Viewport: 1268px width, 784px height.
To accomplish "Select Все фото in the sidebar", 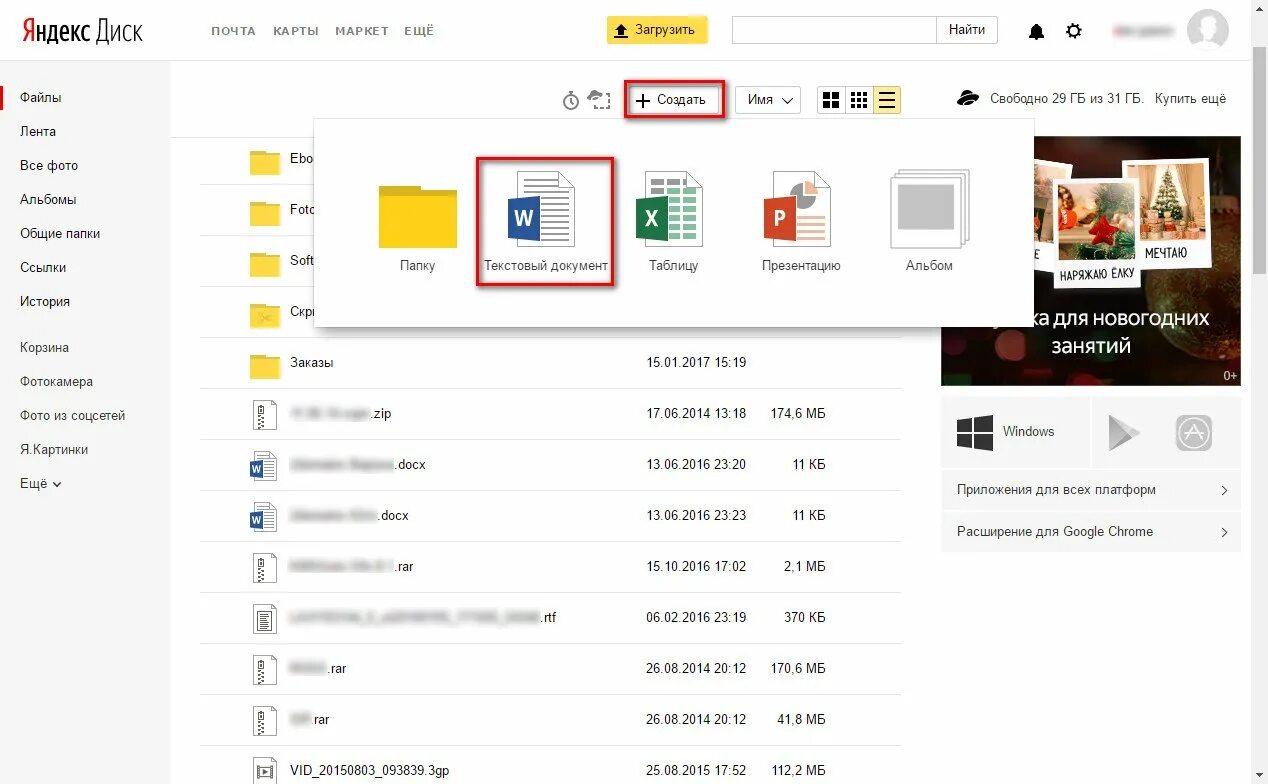I will pos(49,166).
